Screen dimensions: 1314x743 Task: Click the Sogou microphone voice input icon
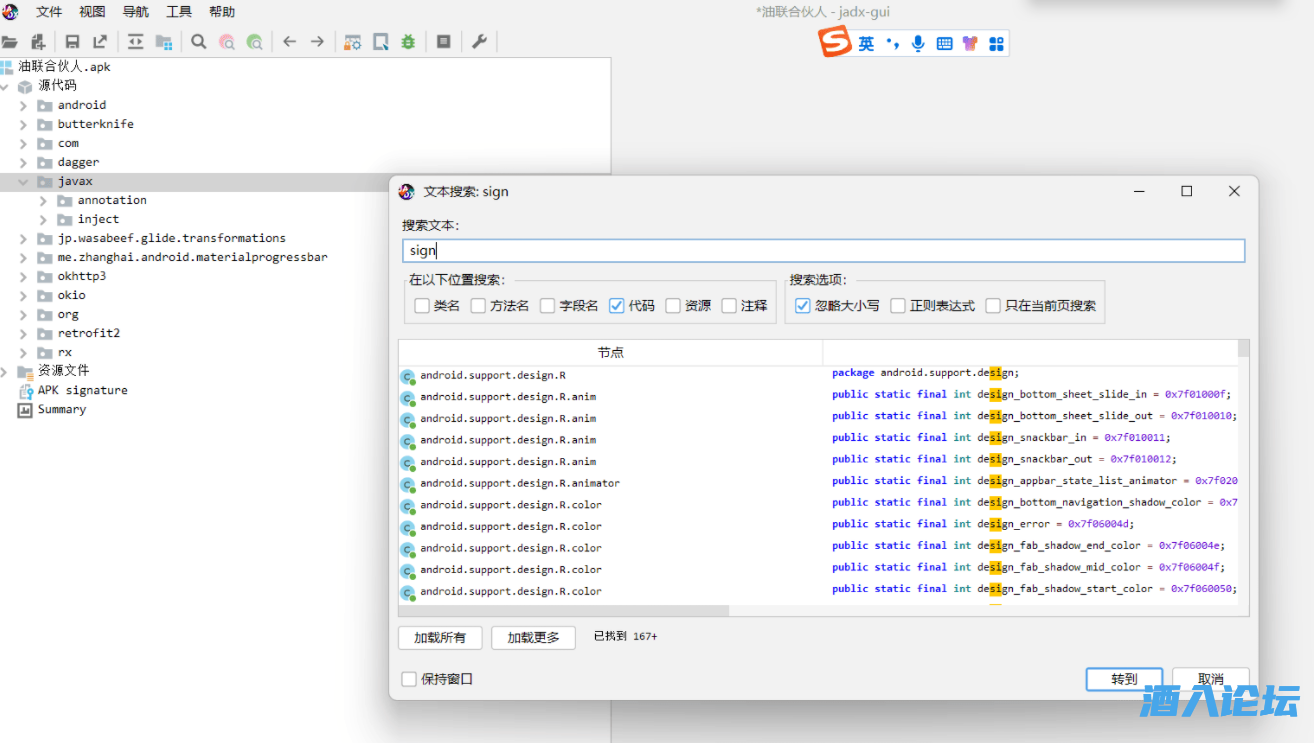point(918,44)
